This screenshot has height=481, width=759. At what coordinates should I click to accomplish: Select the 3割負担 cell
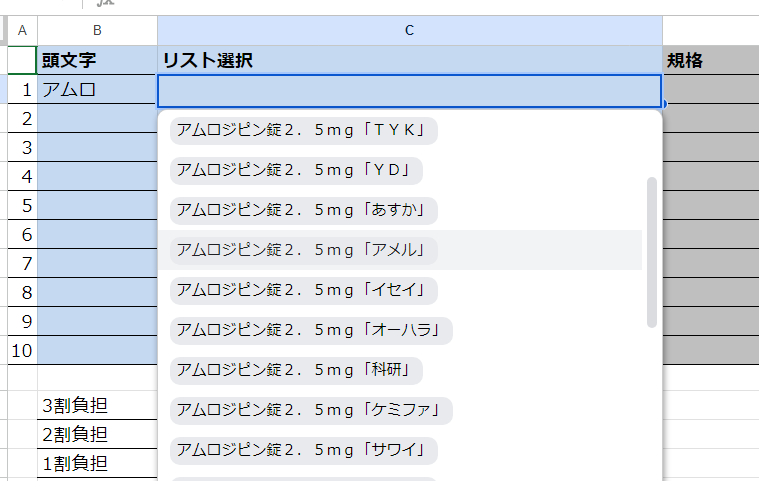pyautogui.click(x=97, y=406)
